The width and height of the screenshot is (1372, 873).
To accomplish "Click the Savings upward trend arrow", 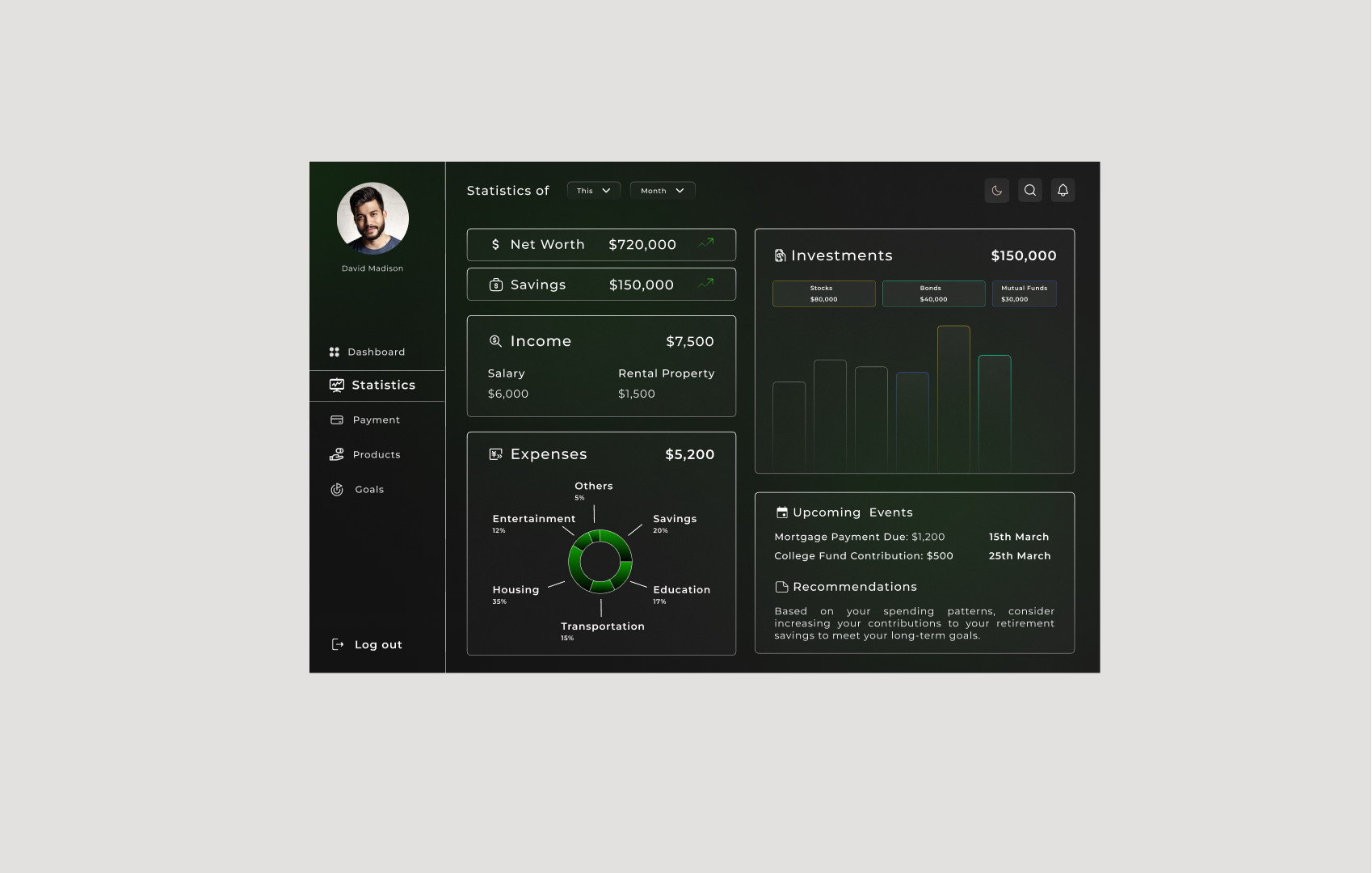I will tap(706, 283).
